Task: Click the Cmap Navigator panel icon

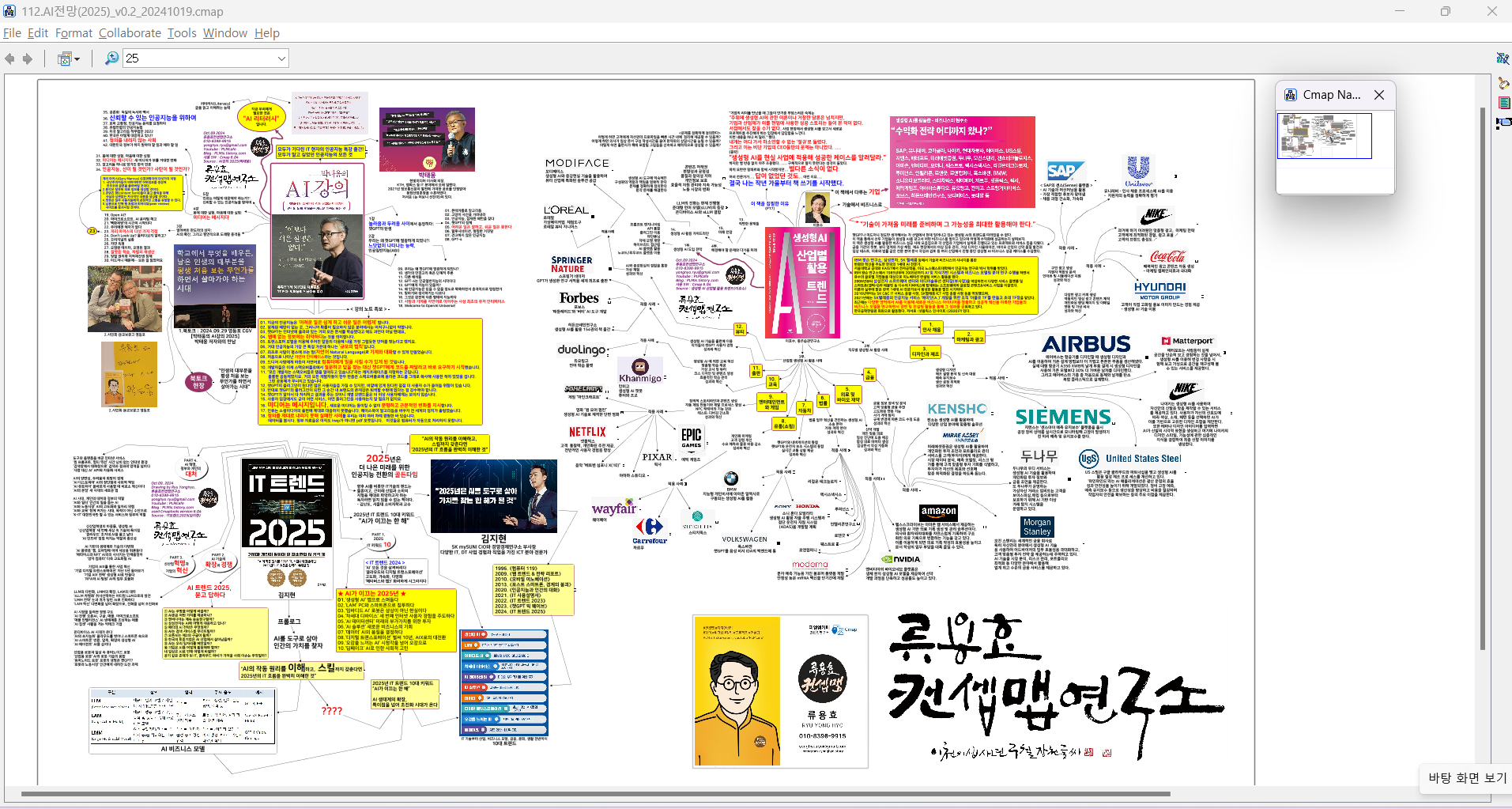Action: (1291, 95)
